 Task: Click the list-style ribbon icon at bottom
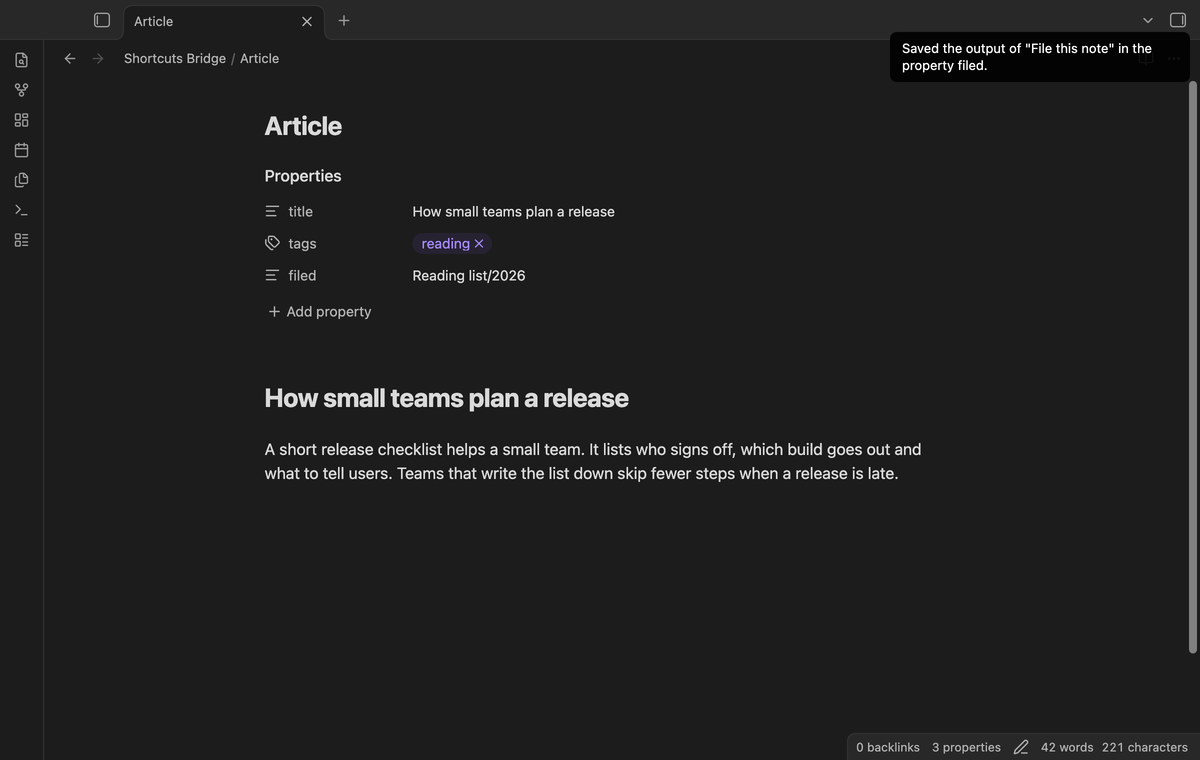tap(22, 240)
